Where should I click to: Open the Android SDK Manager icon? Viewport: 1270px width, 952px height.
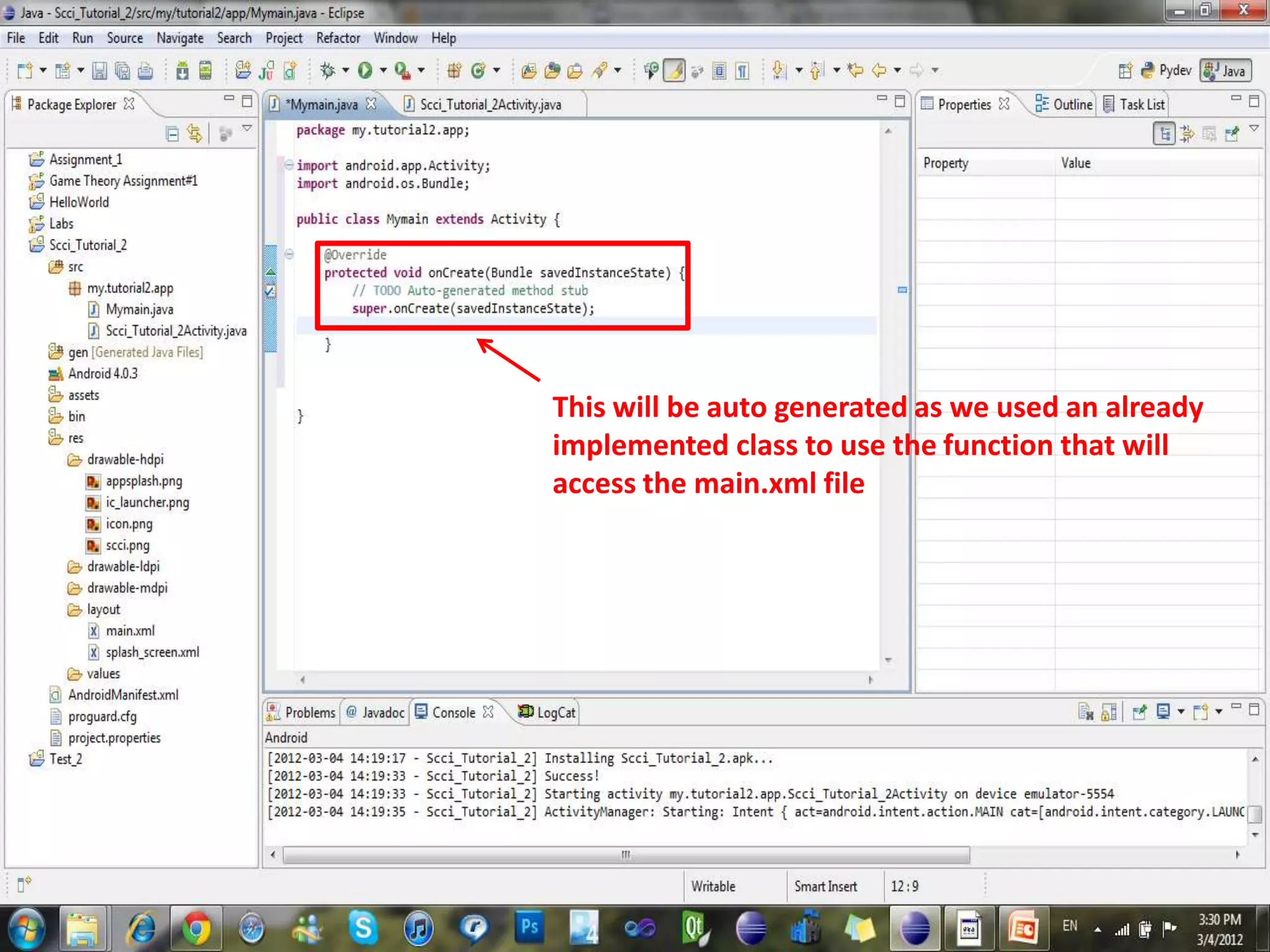pos(182,71)
